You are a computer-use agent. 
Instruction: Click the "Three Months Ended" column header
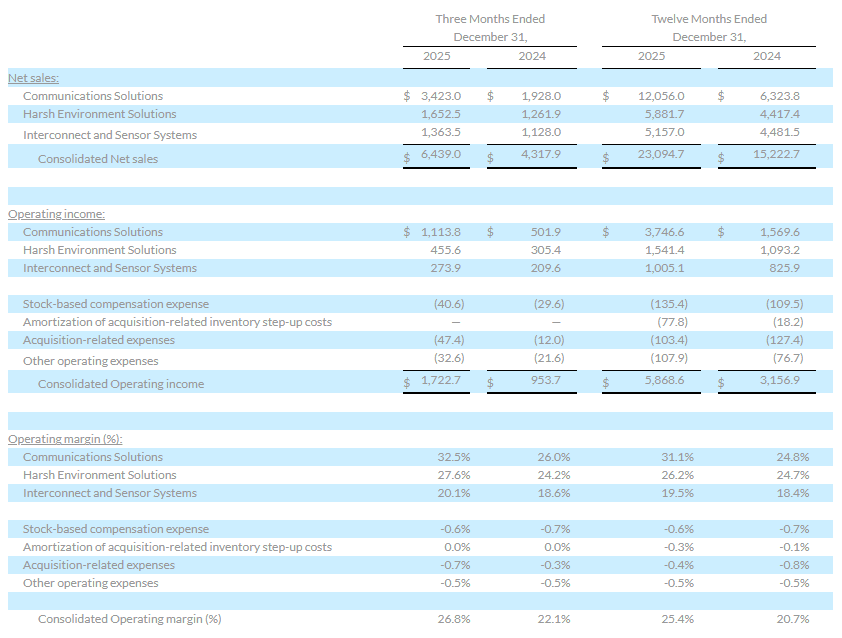[490, 19]
